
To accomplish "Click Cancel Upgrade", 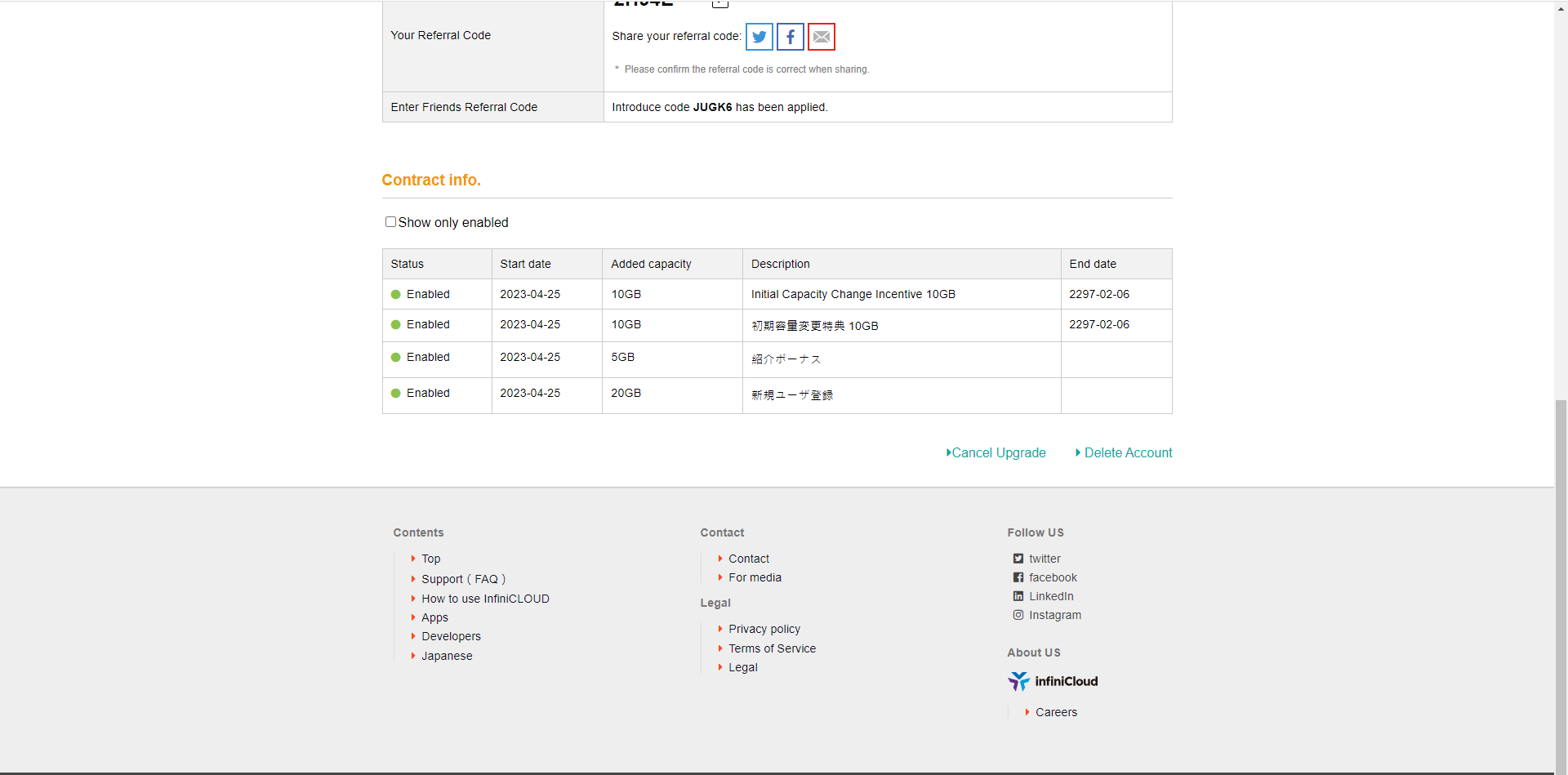I will (x=998, y=452).
